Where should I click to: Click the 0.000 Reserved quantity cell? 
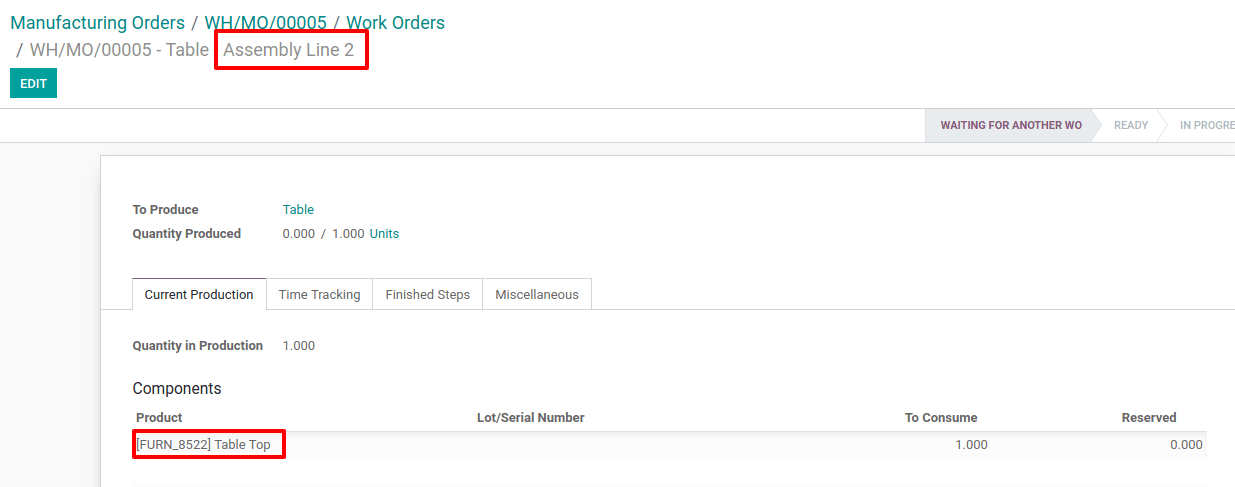pos(1185,445)
